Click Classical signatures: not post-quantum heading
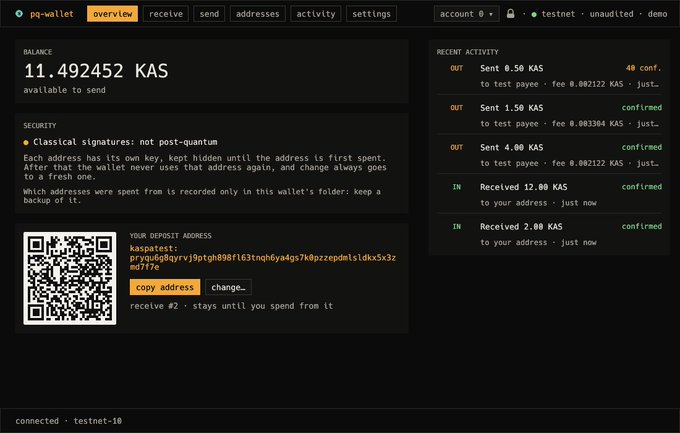The width and height of the screenshot is (680, 433). coord(125,142)
